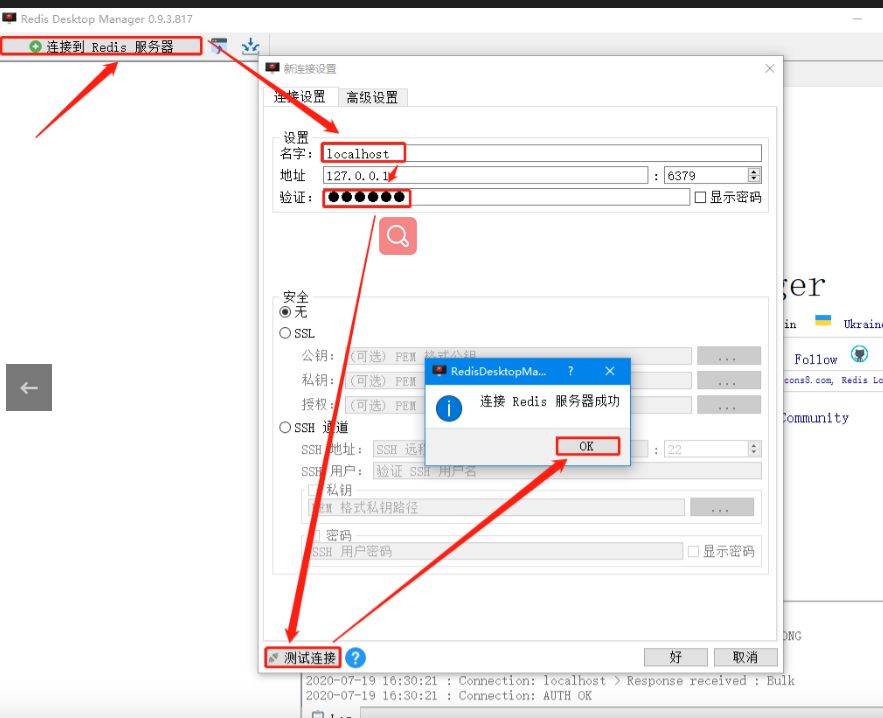The image size is (883, 718).
Task: Click the Redis Desktop Manager title bar icon
Action: tap(9, 19)
